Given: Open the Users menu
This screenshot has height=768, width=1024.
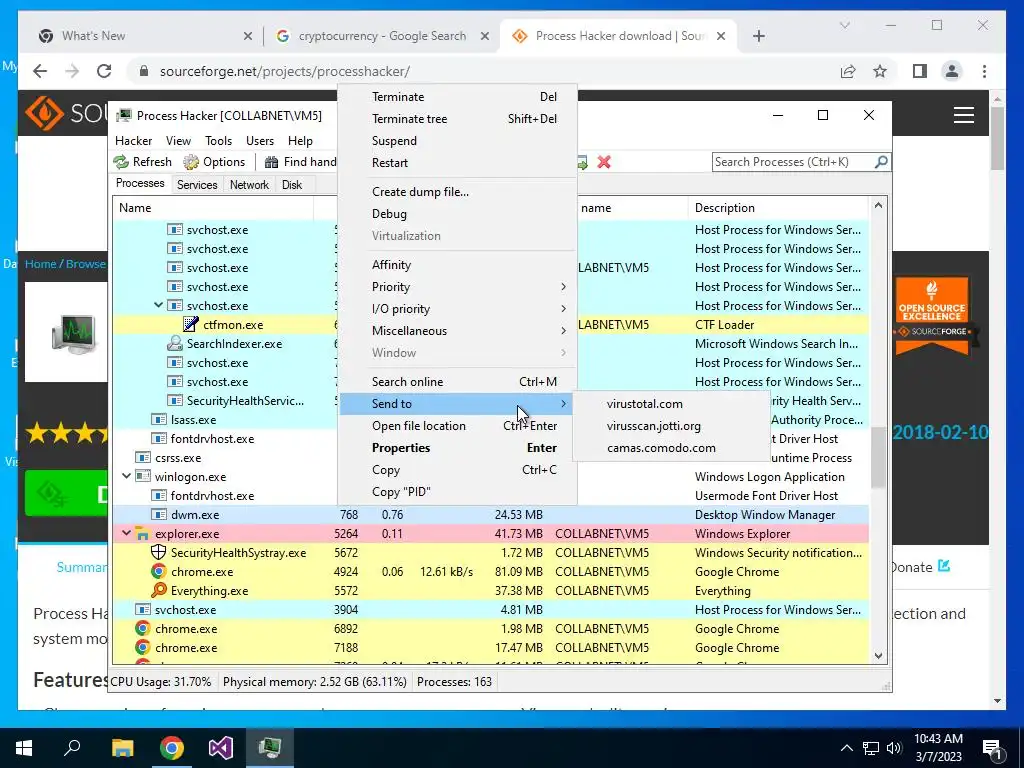Looking at the screenshot, I should [x=260, y=140].
